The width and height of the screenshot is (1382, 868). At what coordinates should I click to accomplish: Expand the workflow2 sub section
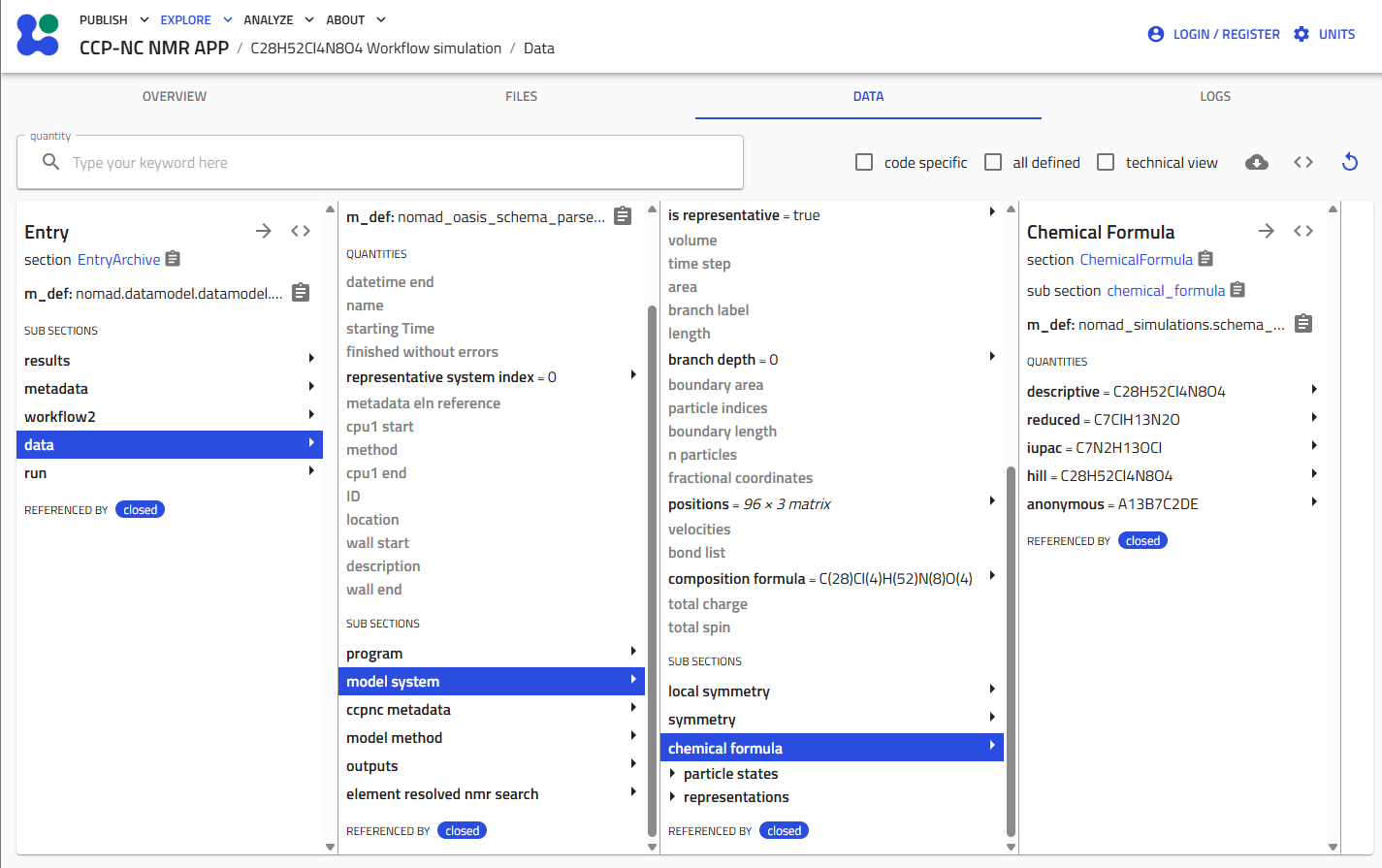tap(170, 416)
